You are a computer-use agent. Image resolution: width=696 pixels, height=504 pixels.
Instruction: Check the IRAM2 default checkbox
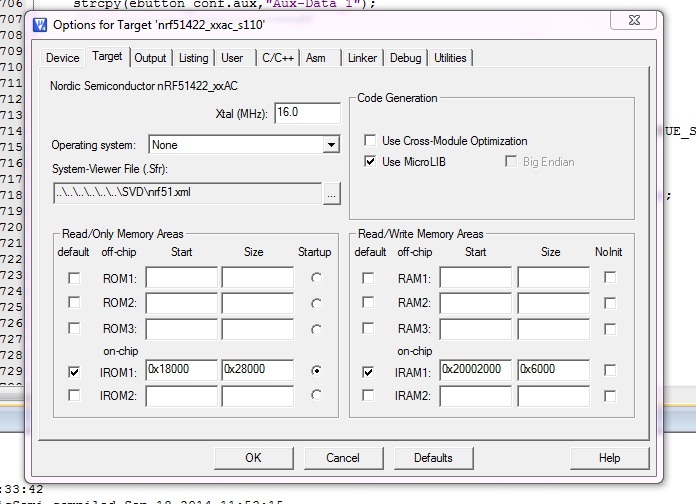tap(368, 395)
